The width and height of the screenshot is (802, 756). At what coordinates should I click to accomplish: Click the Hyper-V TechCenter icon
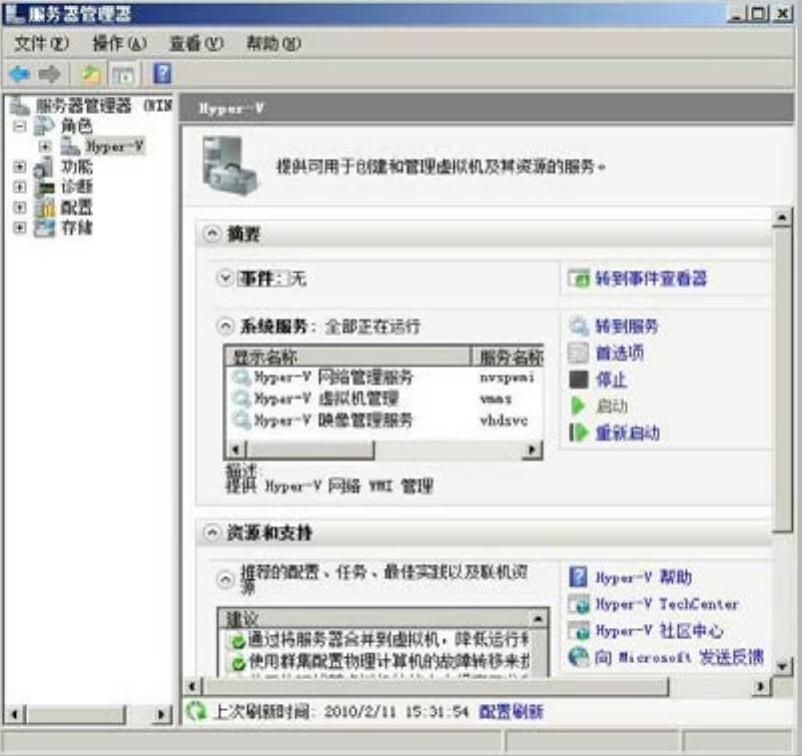pos(578,604)
